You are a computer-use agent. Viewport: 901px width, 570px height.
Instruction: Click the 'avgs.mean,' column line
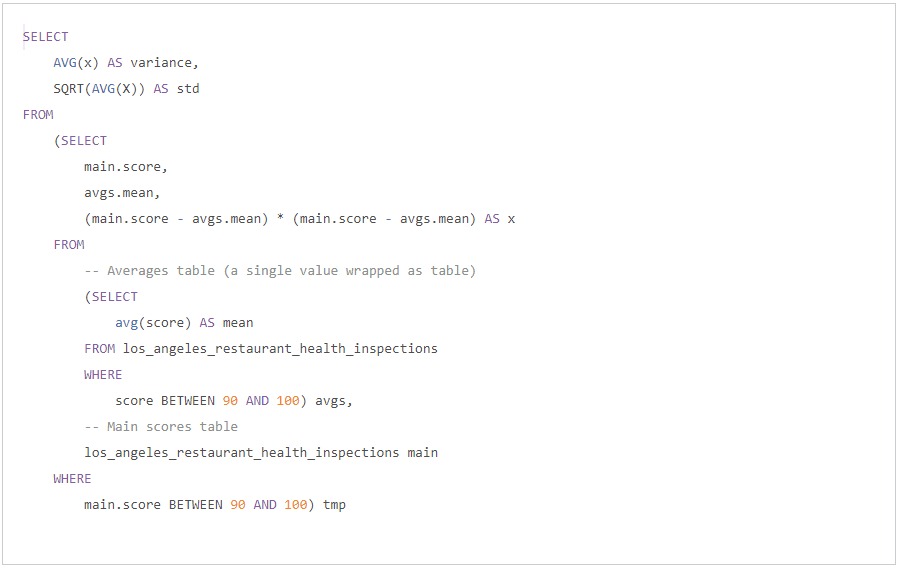(122, 193)
